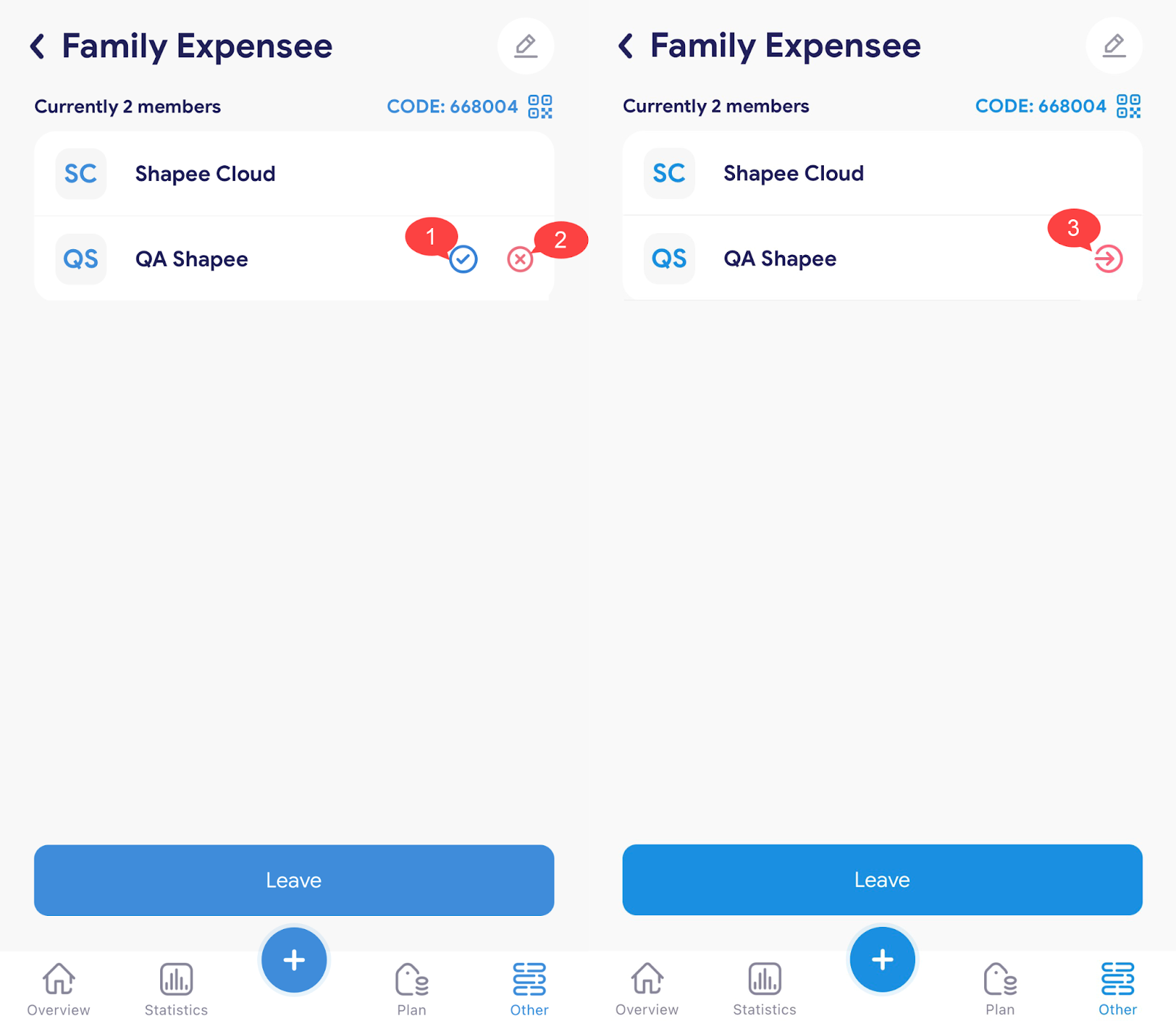The width and height of the screenshot is (1176, 1021).
Task: Tap the blue plus add button on the right screen
Action: (883, 959)
